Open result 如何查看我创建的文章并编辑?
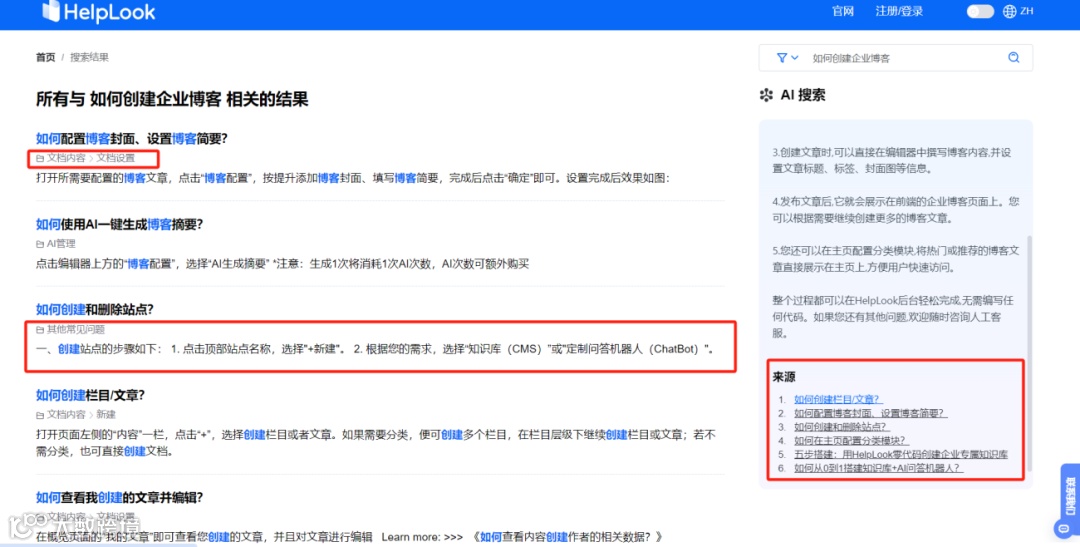 tap(119, 497)
